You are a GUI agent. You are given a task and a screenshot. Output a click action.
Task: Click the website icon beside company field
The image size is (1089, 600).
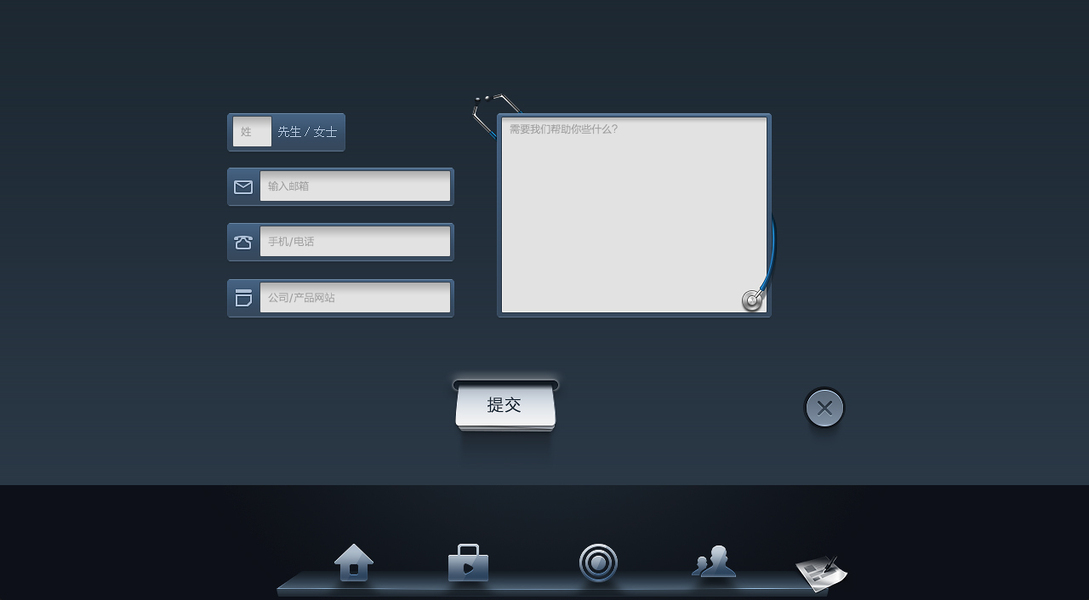[x=243, y=298]
